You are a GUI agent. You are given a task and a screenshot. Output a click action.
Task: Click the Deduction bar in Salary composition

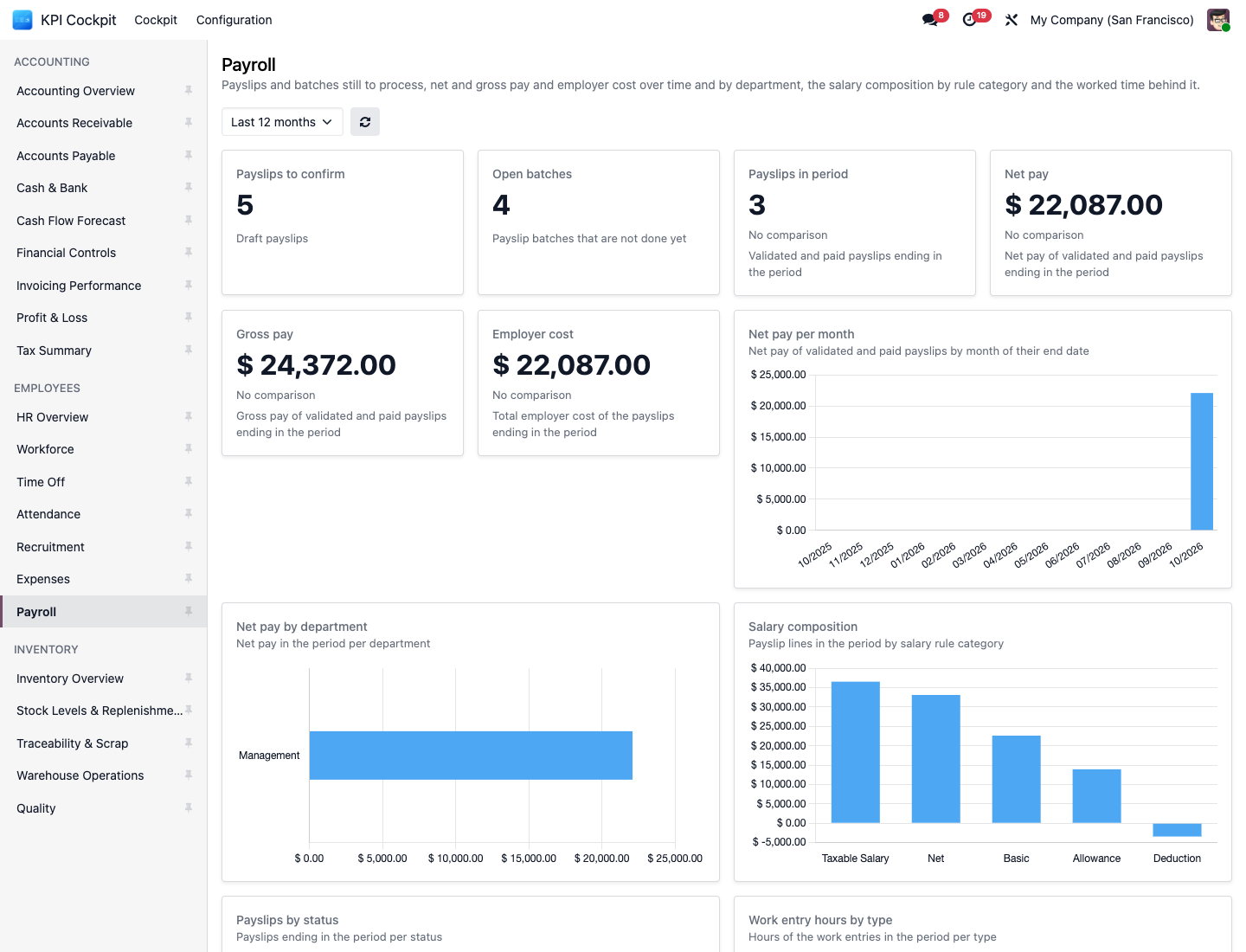point(1177,830)
